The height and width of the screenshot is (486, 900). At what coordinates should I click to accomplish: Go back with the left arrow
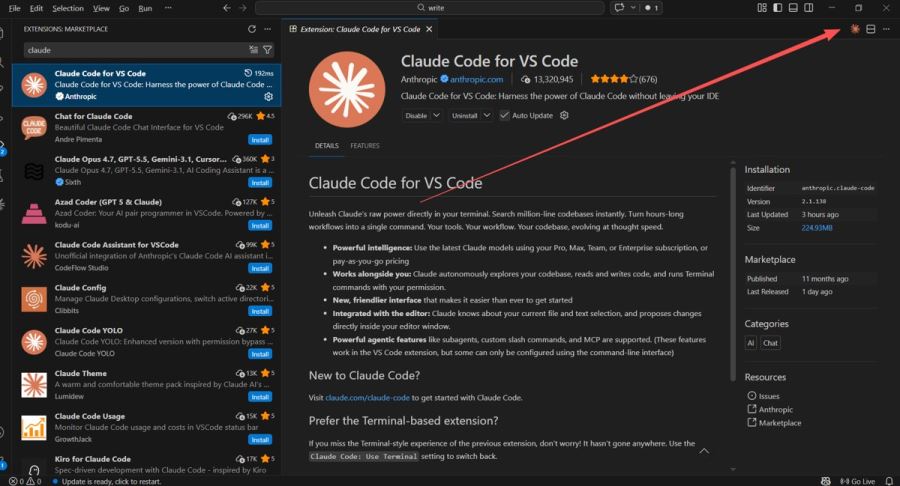pyautogui.click(x=227, y=7)
